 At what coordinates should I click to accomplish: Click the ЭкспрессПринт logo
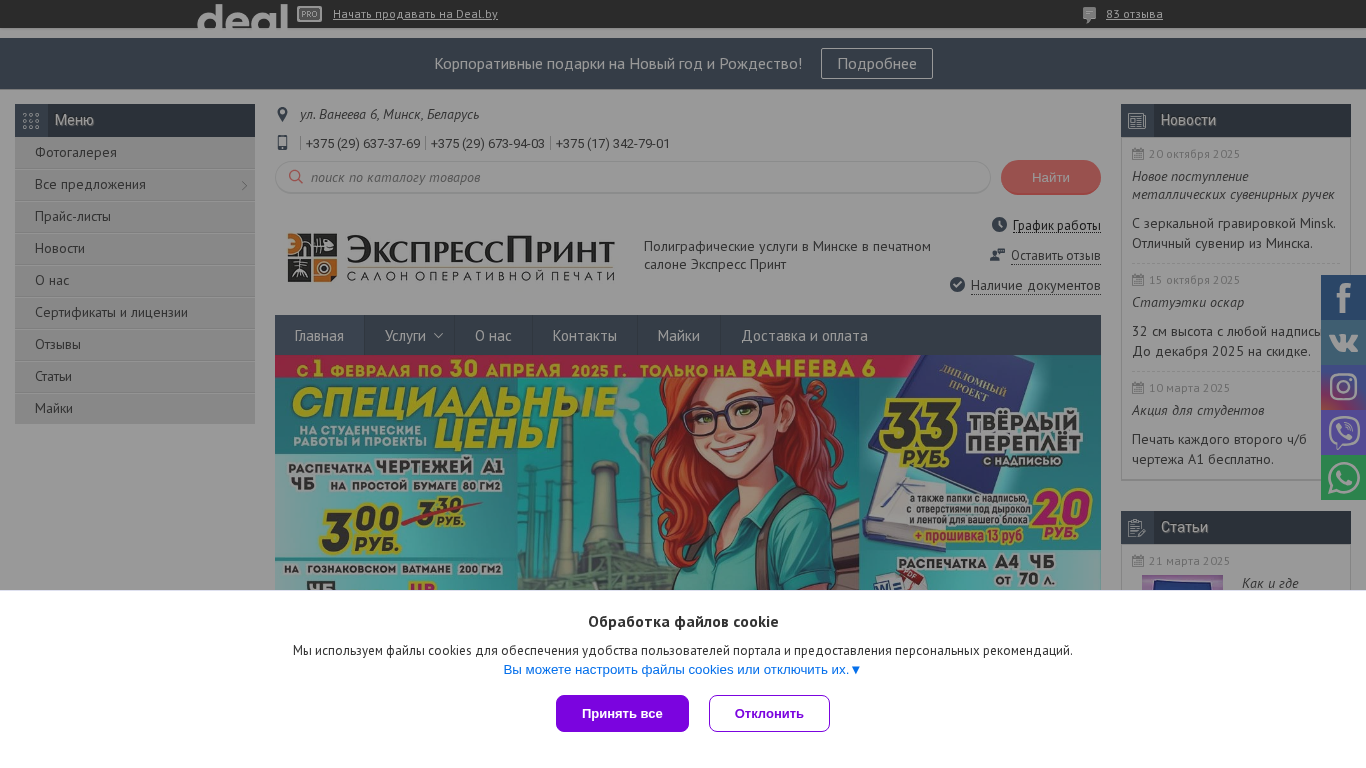[451, 258]
